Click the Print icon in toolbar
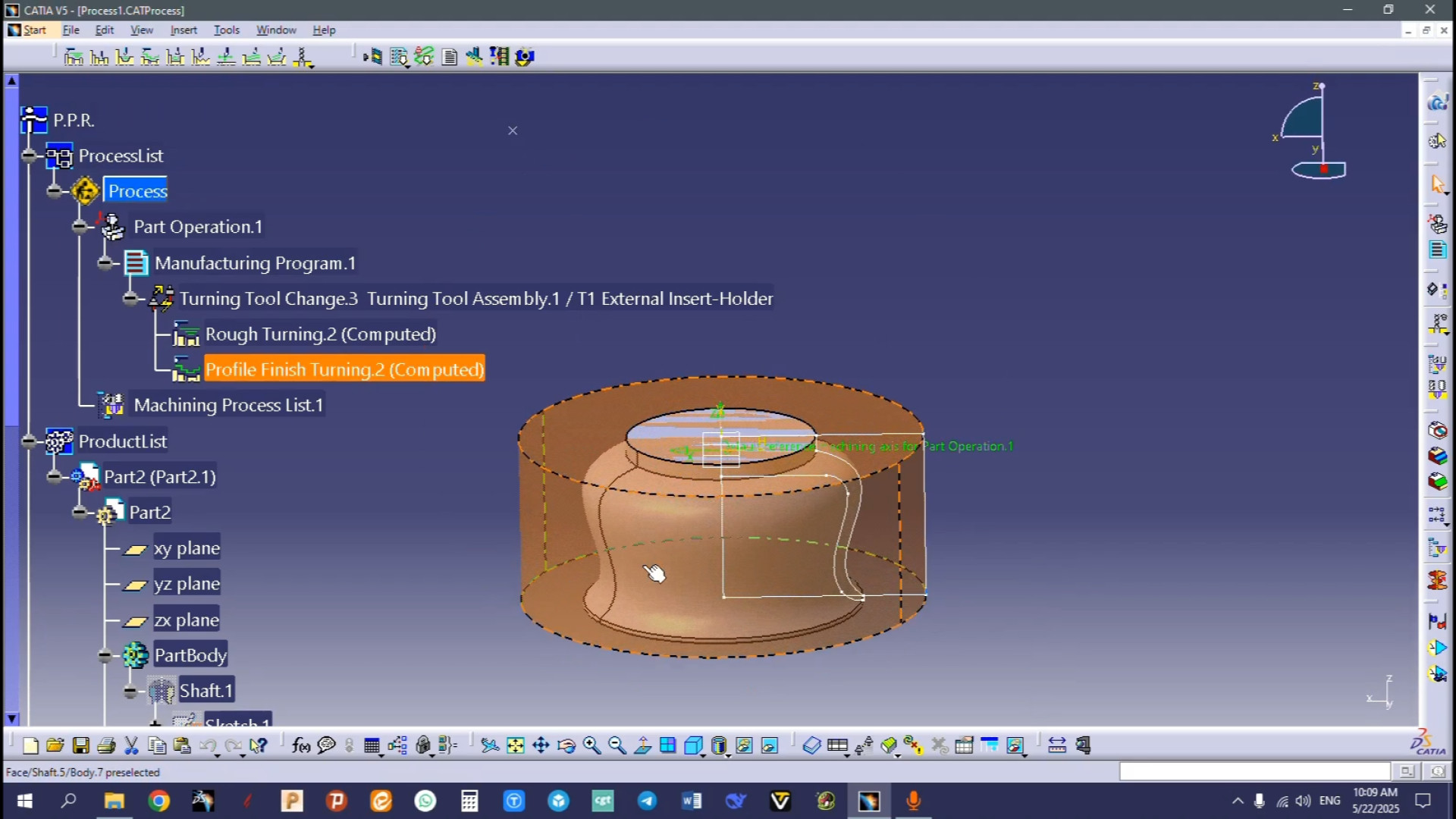 106,745
